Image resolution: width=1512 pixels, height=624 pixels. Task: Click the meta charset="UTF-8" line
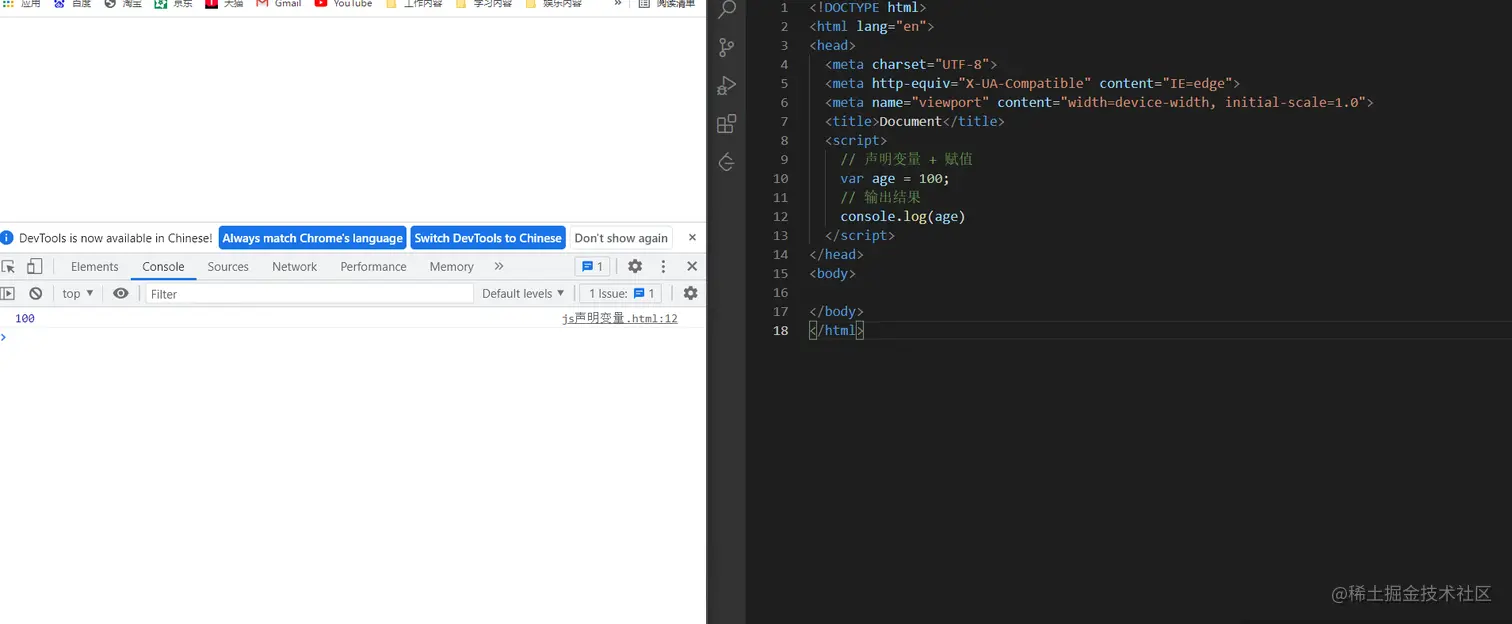[x=911, y=64]
